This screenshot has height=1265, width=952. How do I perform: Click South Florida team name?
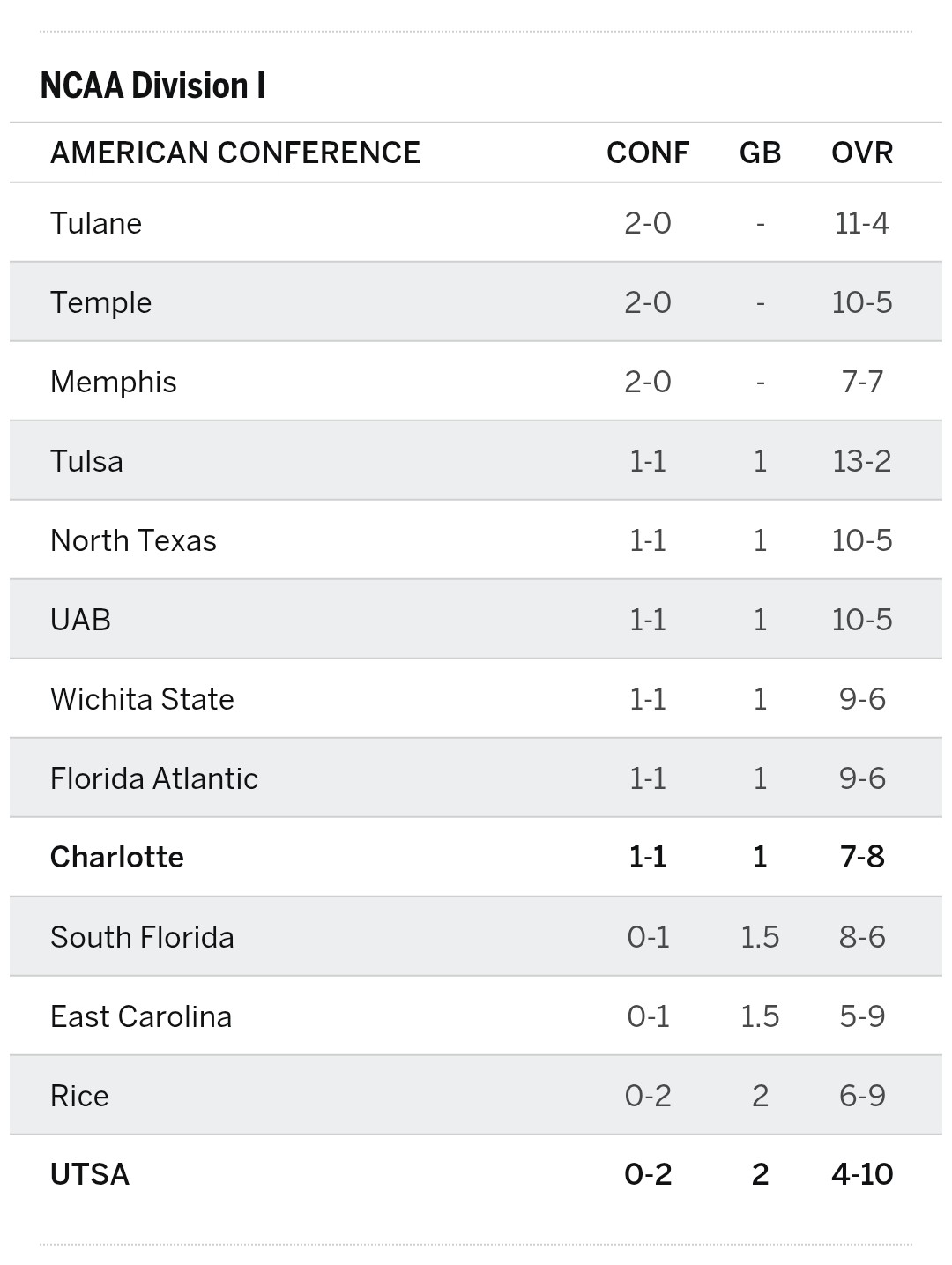[142, 937]
